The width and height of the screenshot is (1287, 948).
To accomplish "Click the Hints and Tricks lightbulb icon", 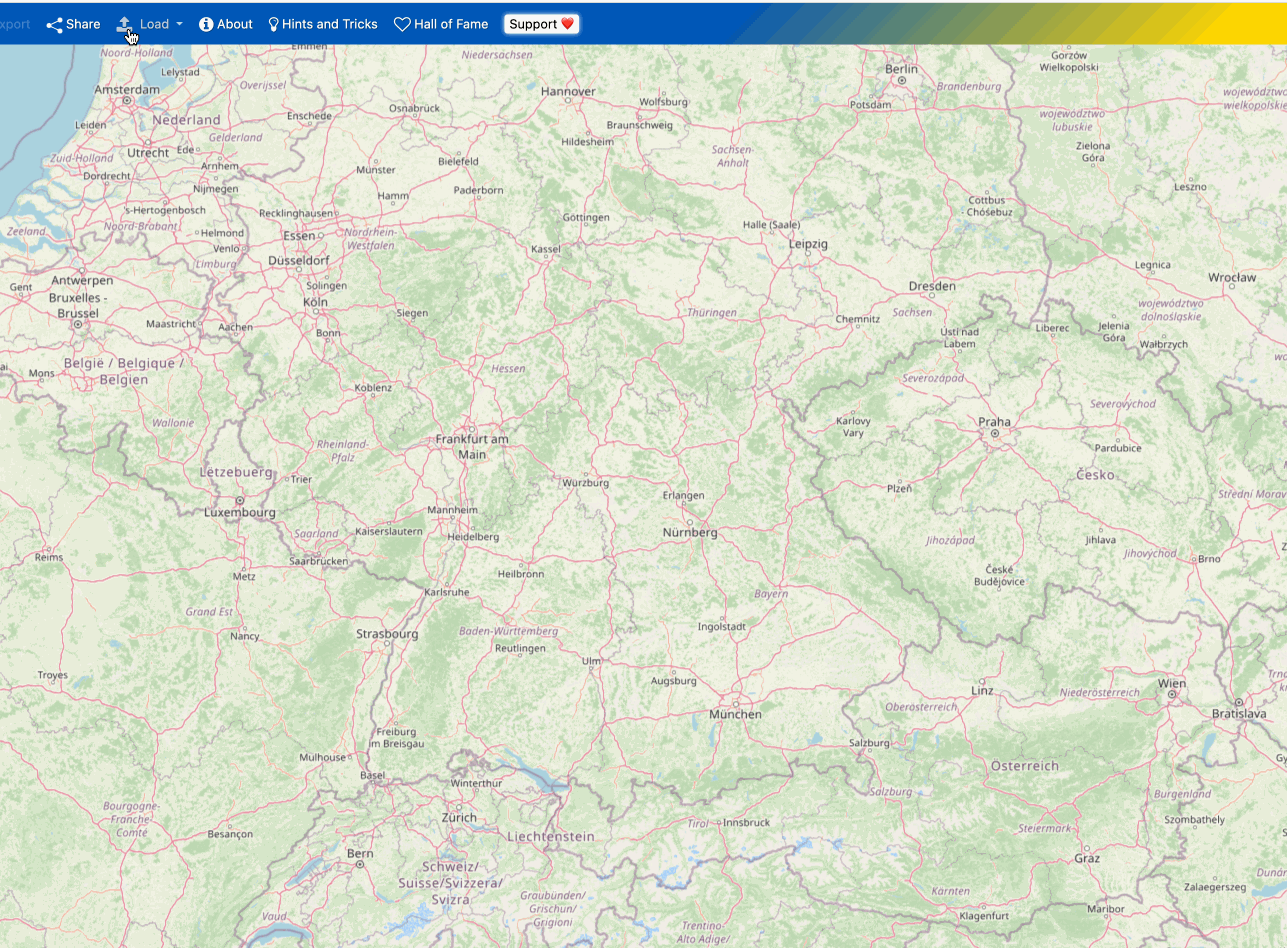I will point(273,24).
